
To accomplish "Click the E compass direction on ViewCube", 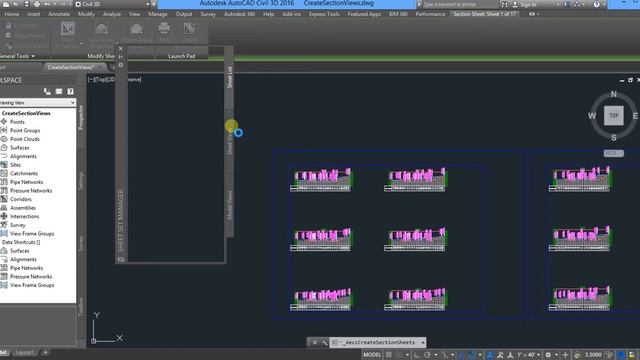I will 635,116.
